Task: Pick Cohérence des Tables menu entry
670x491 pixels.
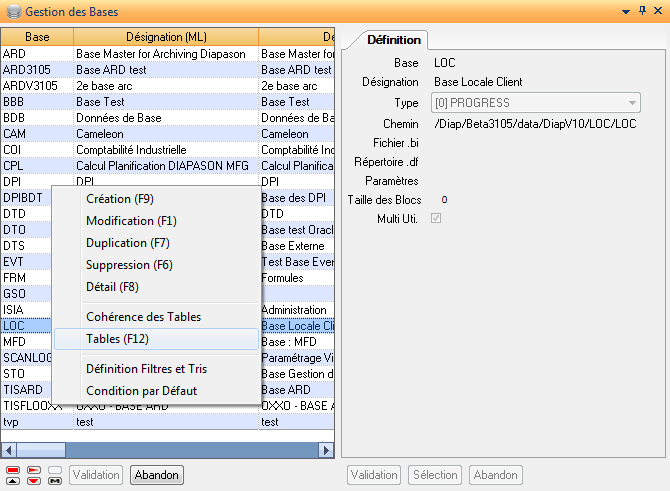Action: click(143, 317)
